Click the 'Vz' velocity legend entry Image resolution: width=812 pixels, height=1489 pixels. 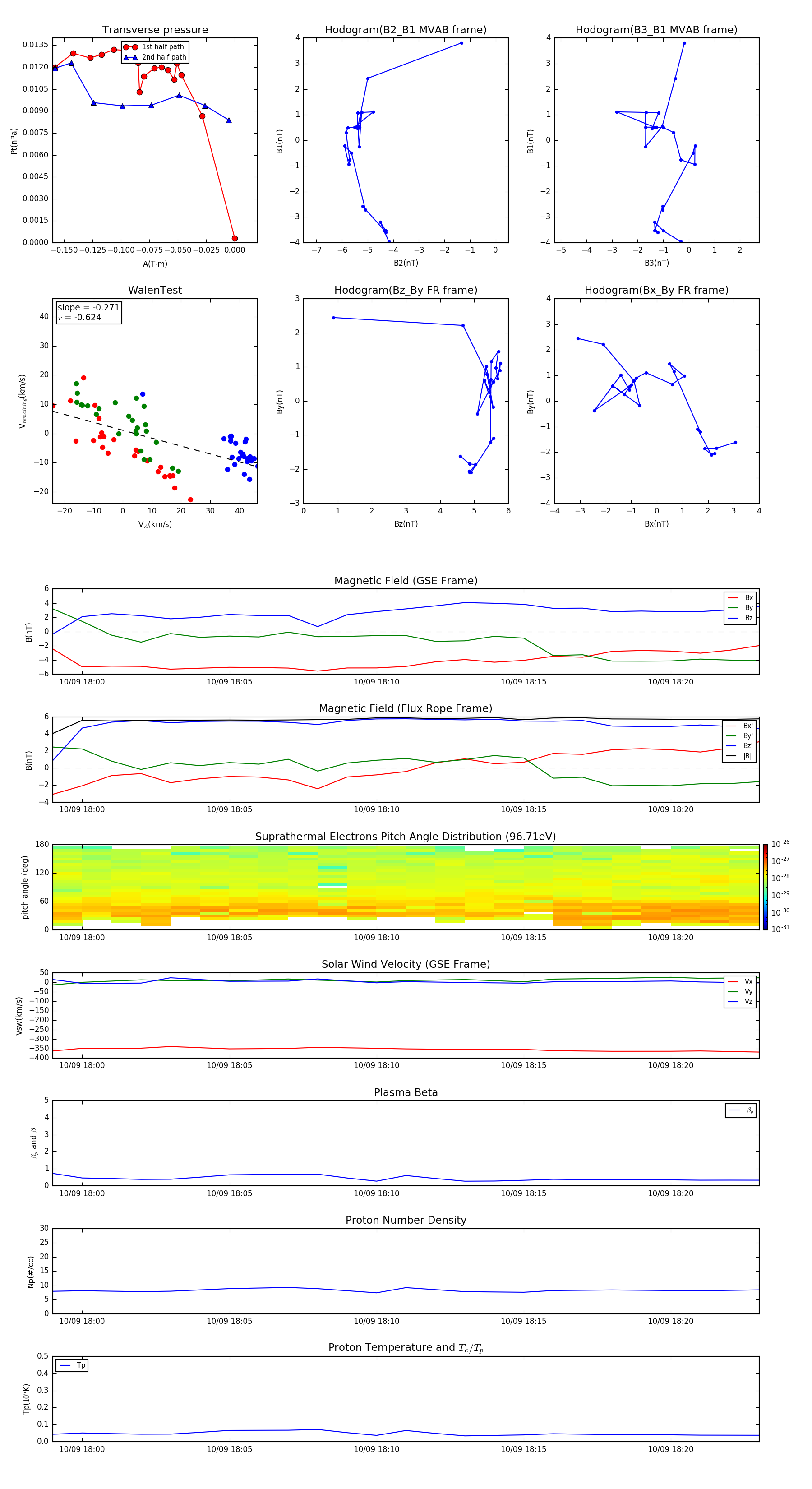(x=740, y=1002)
